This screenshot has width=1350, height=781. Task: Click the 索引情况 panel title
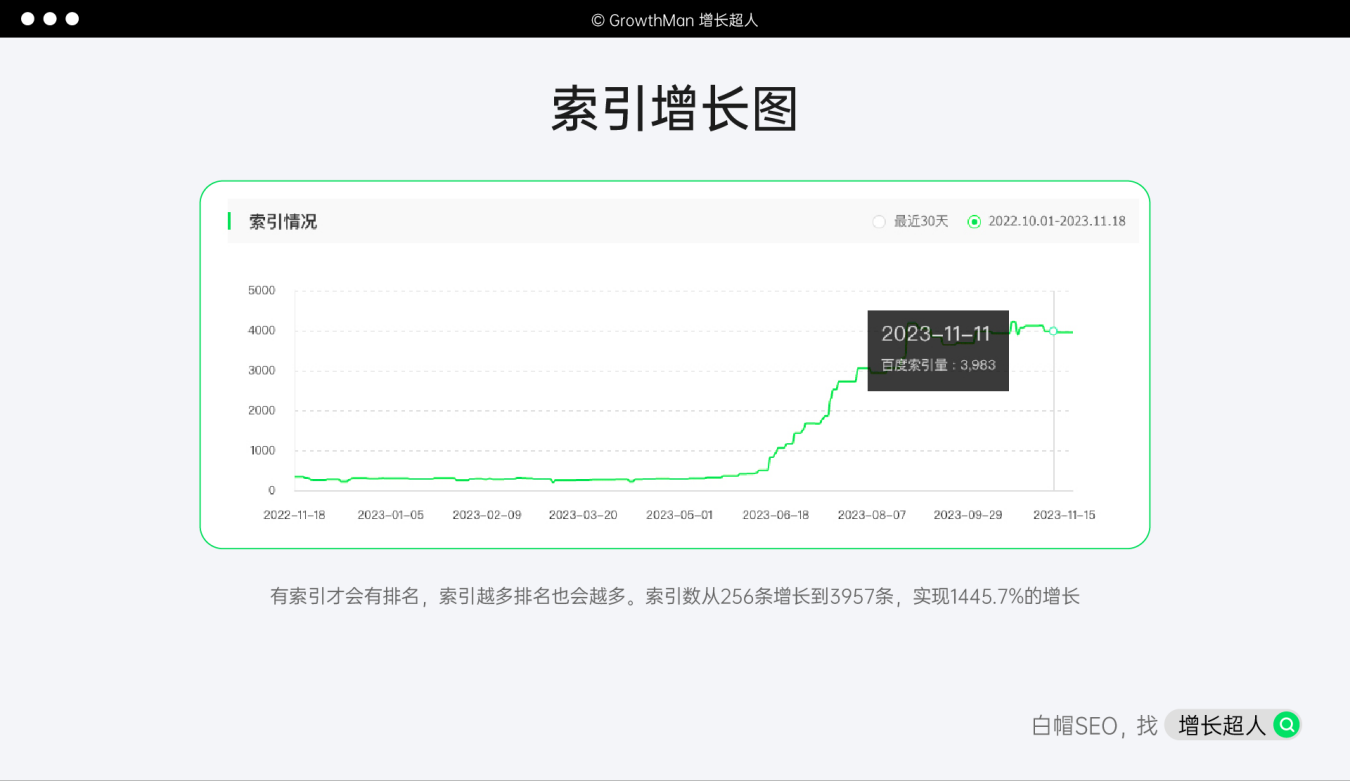[283, 222]
